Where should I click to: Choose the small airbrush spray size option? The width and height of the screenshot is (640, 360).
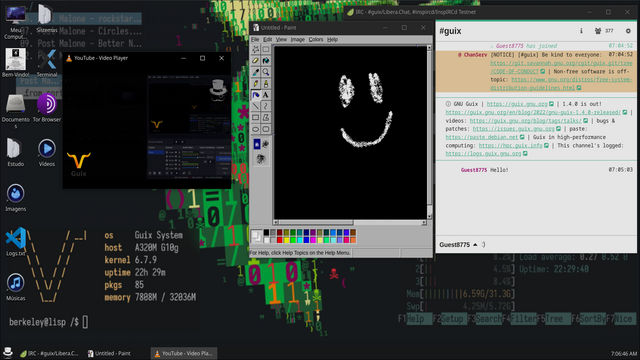pos(257,144)
